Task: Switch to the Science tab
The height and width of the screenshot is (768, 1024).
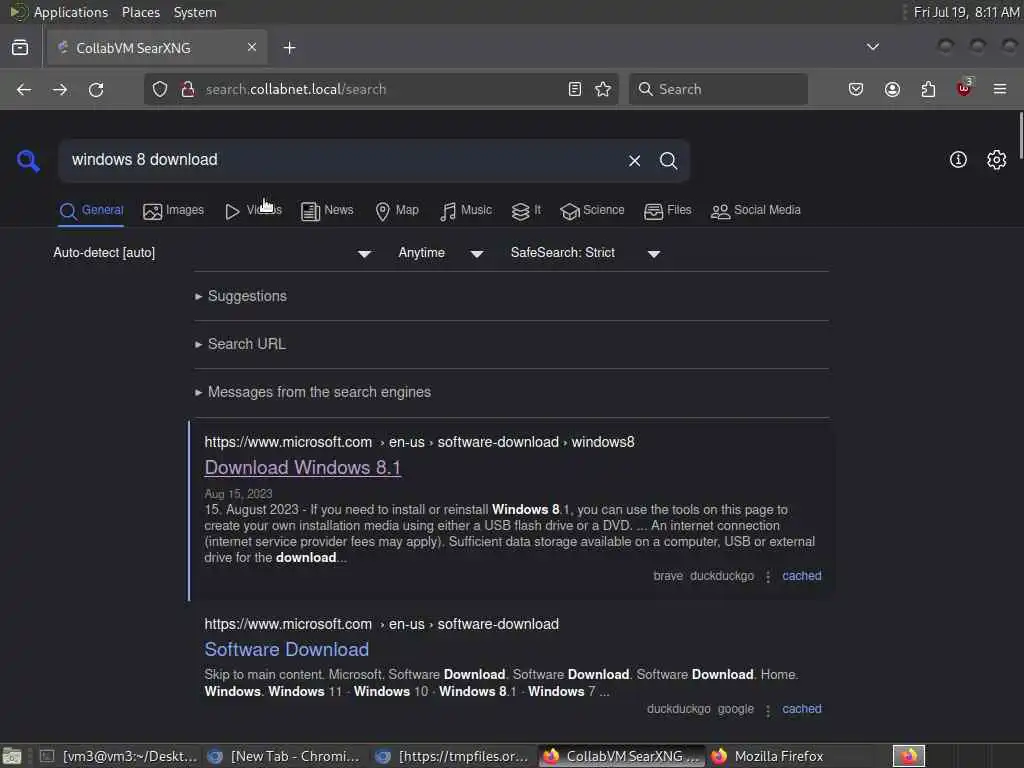Action: pos(592,211)
